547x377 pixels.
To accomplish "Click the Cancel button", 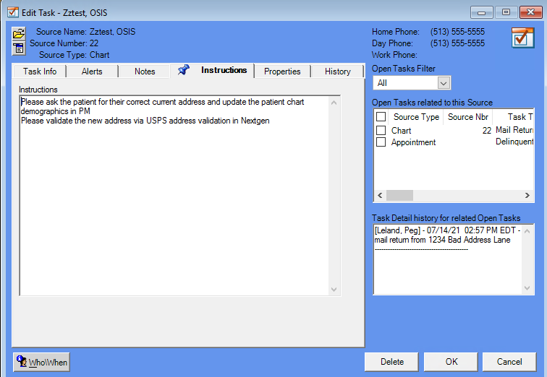I will (509, 362).
